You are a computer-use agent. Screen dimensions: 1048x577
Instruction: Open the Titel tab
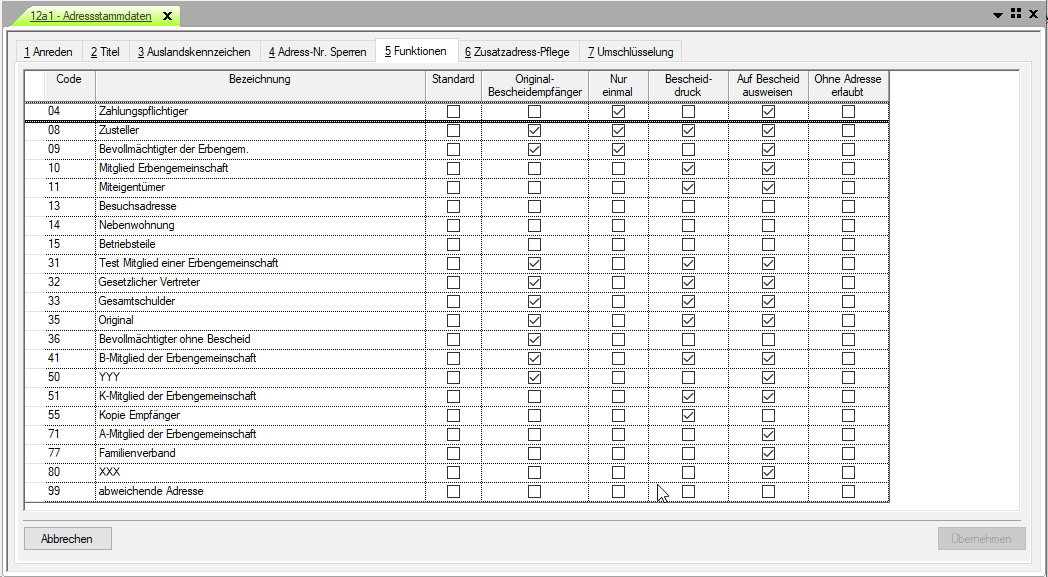point(105,52)
